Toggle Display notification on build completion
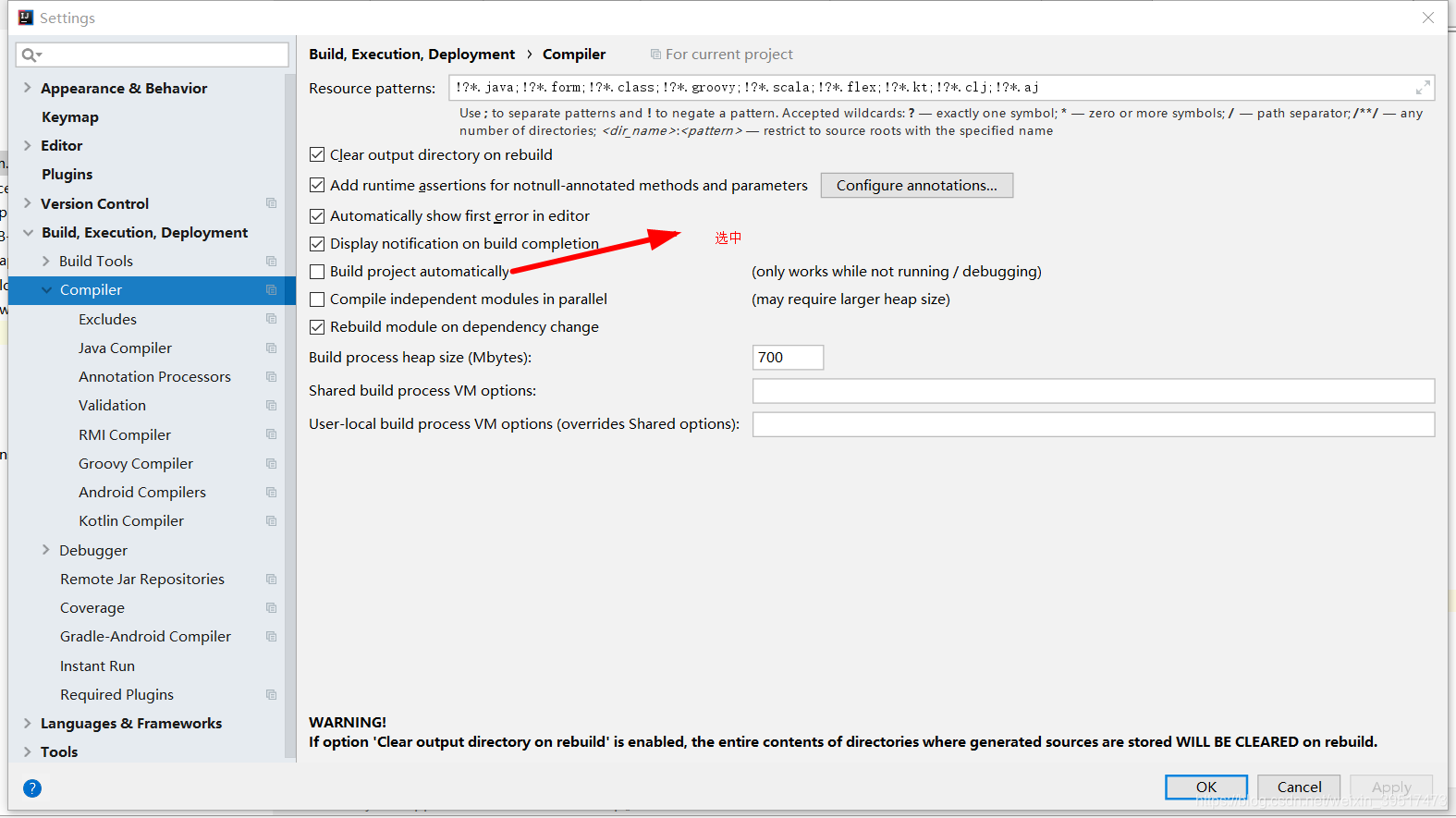This screenshot has height=818, width=1456. 317,244
